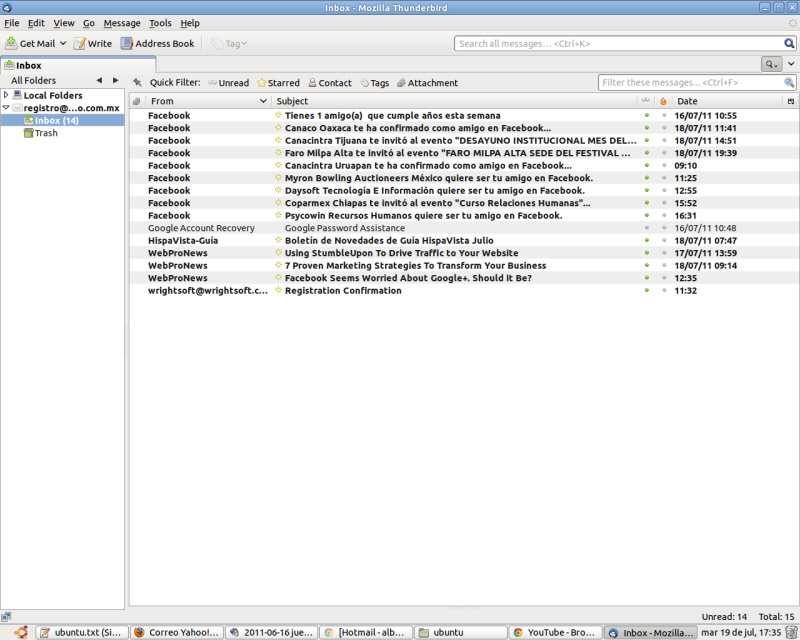Switch to Correo Yahoo Firefox taskbar window
Viewport: 800px width, 640px height.
tap(177, 632)
